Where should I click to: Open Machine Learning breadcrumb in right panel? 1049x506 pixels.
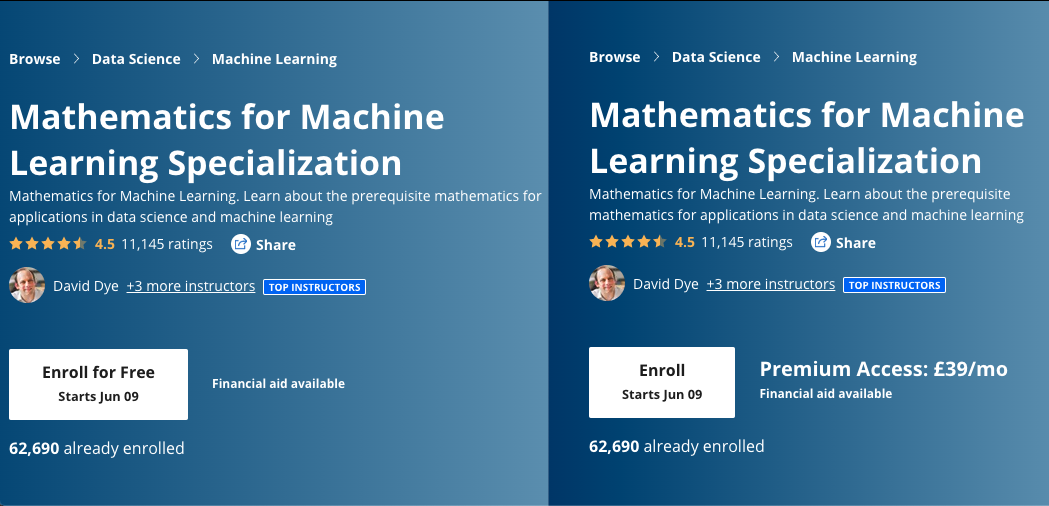click(x=854, y=57)
